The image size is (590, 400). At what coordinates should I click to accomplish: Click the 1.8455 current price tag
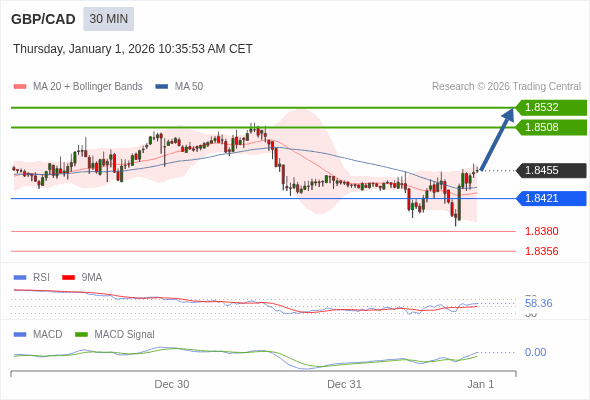pyautogui.click(x=551, y=170)
